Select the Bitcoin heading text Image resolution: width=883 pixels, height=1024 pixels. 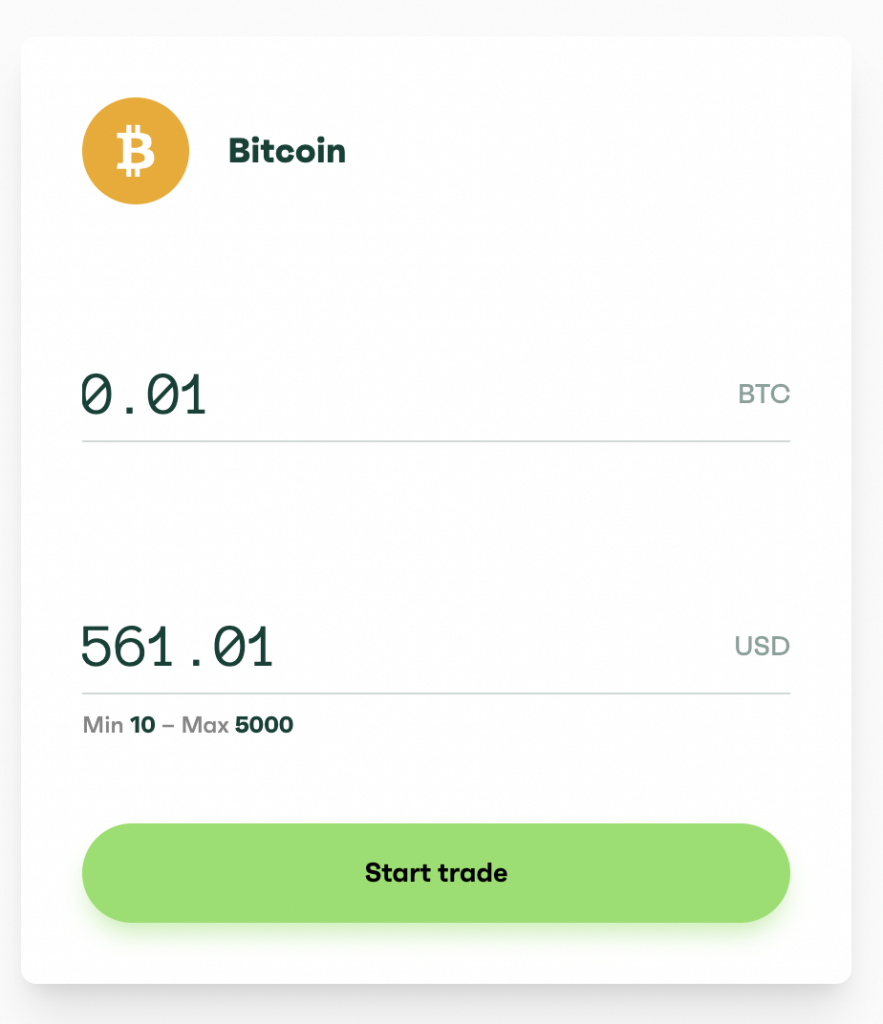coord(287,151)
